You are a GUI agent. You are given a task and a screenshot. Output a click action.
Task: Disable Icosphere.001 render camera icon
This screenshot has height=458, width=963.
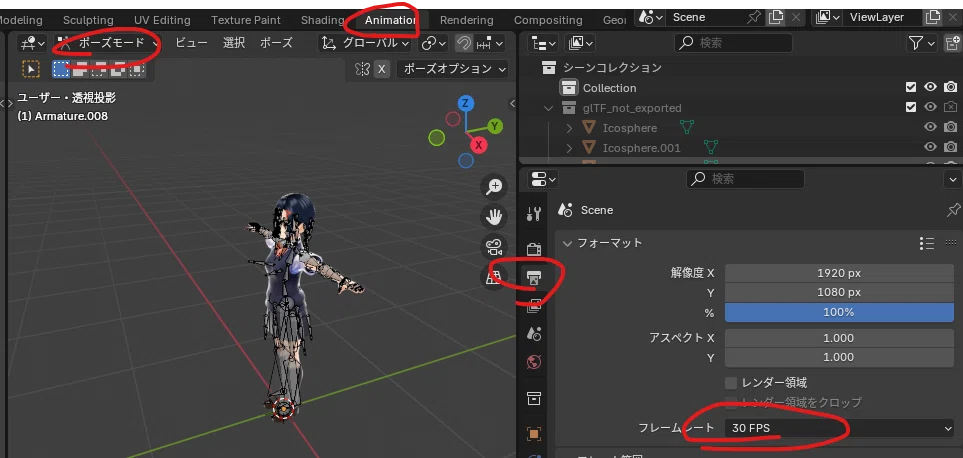pyautogui.click(x=951, y=147)
